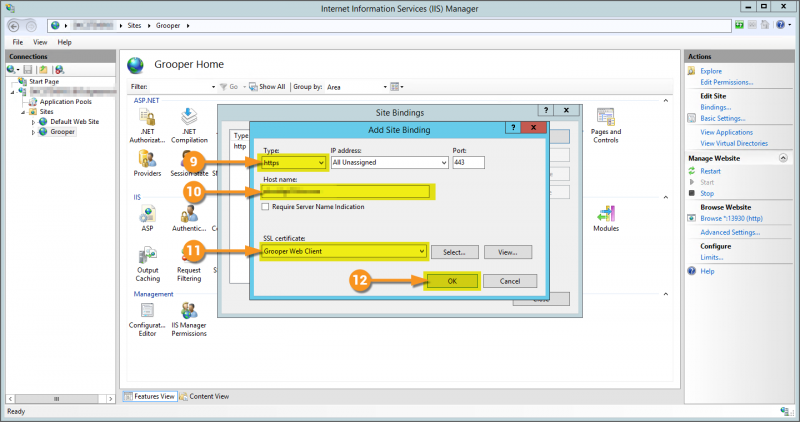Click the Help icon in the top toolbar
The width and height of the screenshot is (800, 422).
coord(781,24)
